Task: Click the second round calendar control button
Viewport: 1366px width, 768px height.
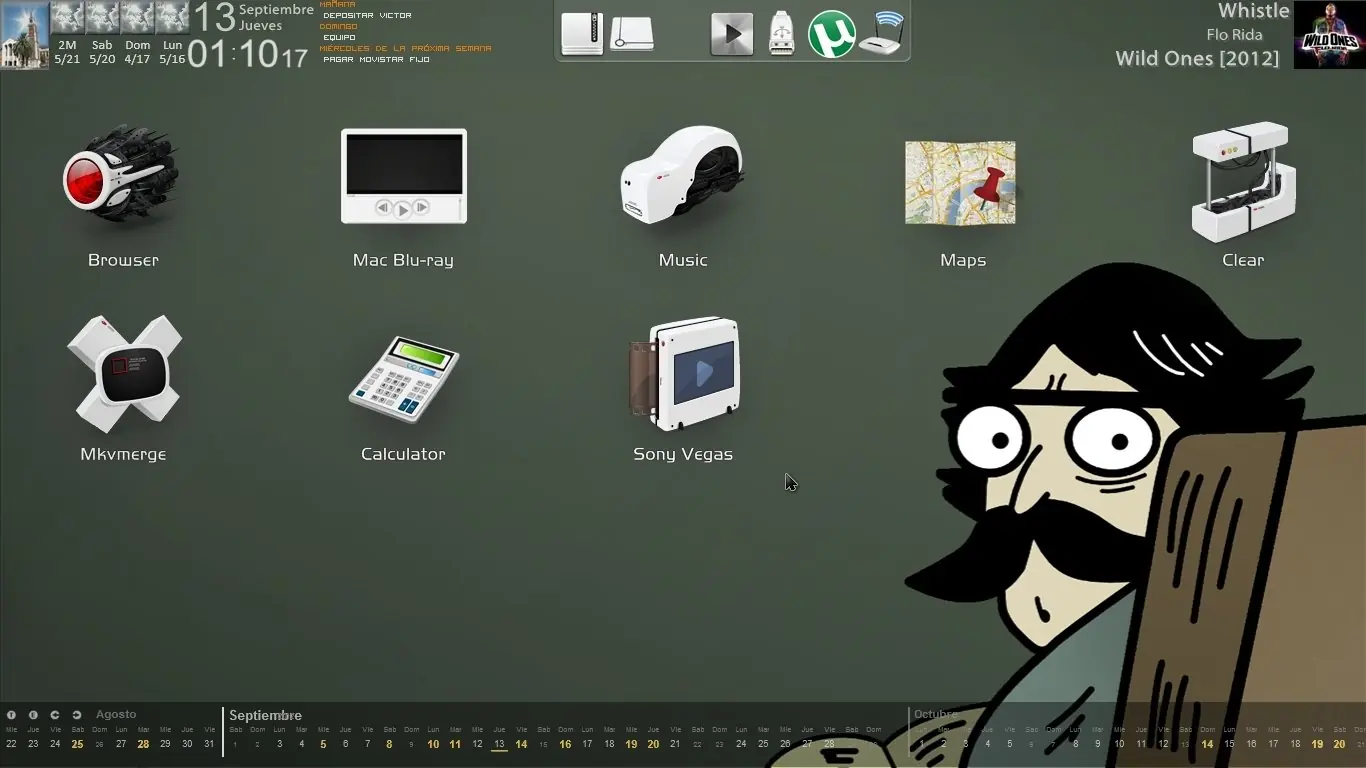Action: point(33,715)
